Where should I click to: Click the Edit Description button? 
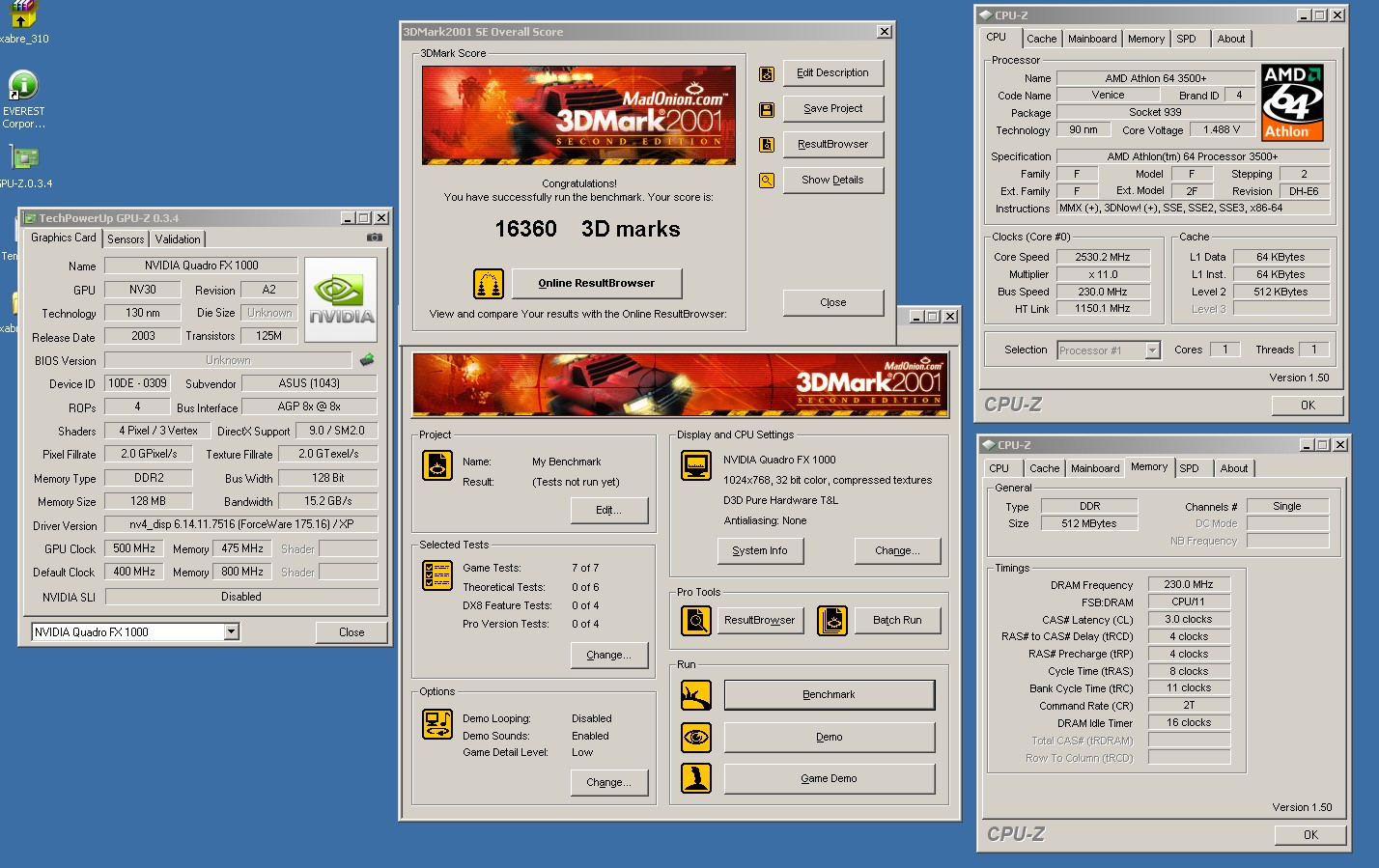[x=832, y=73]
